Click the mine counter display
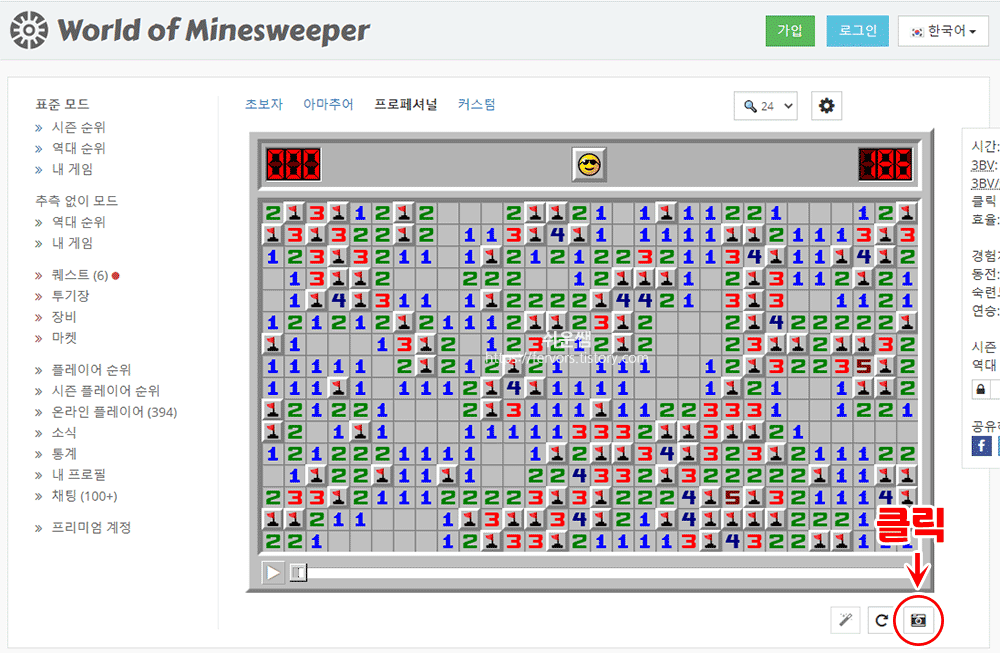The width and height of the screenshot is (1000, 653). (293, 165)
